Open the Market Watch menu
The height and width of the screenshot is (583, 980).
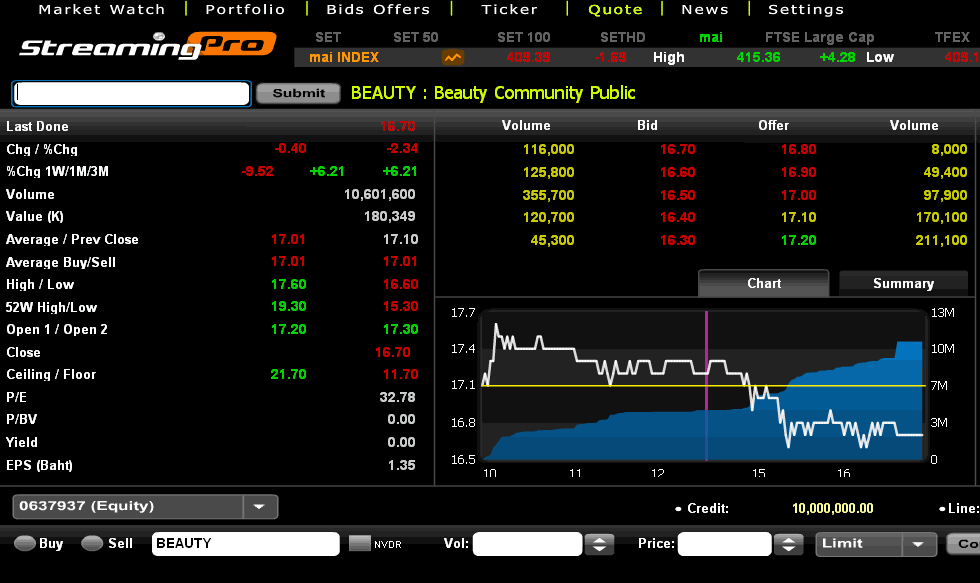pos(102,9)
